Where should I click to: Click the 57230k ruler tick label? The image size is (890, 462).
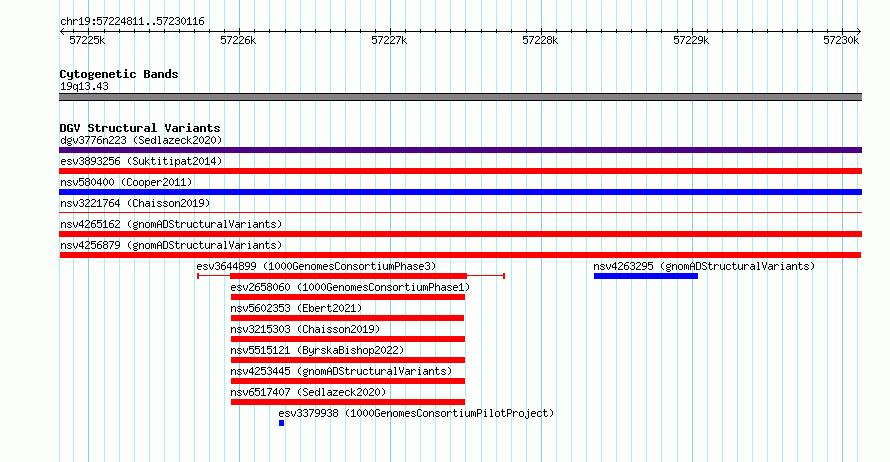coord(841,40)
